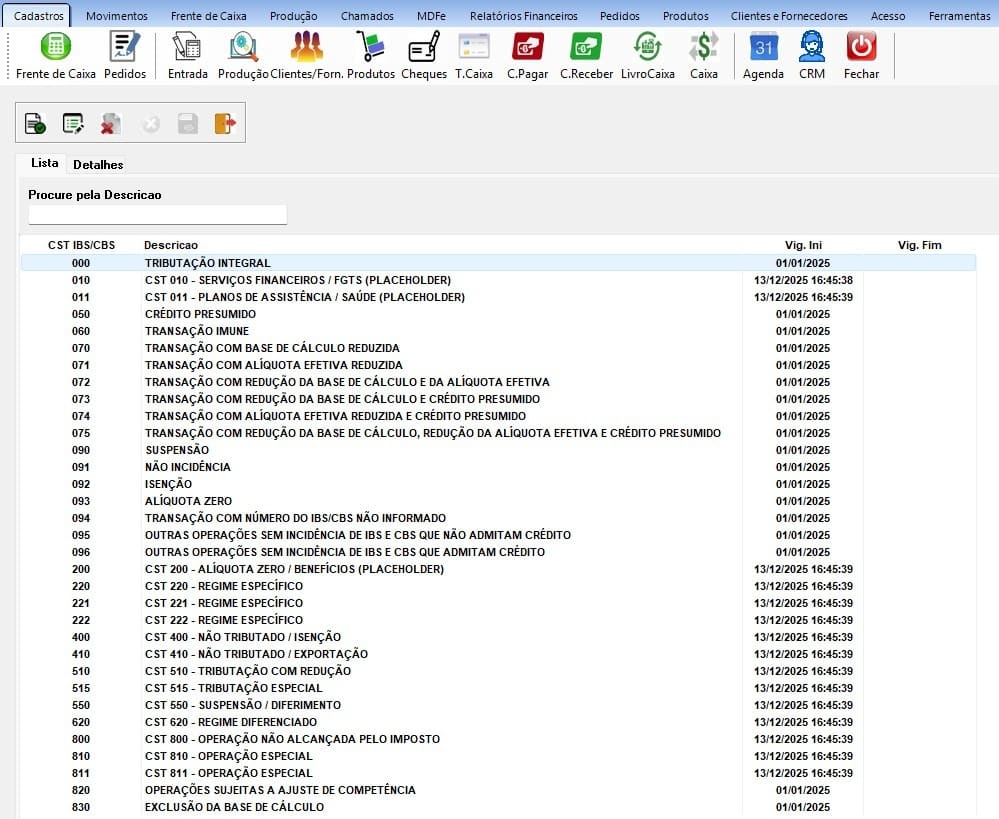Click the exit door icon
999x819 pixels.
tap(224, 123)
